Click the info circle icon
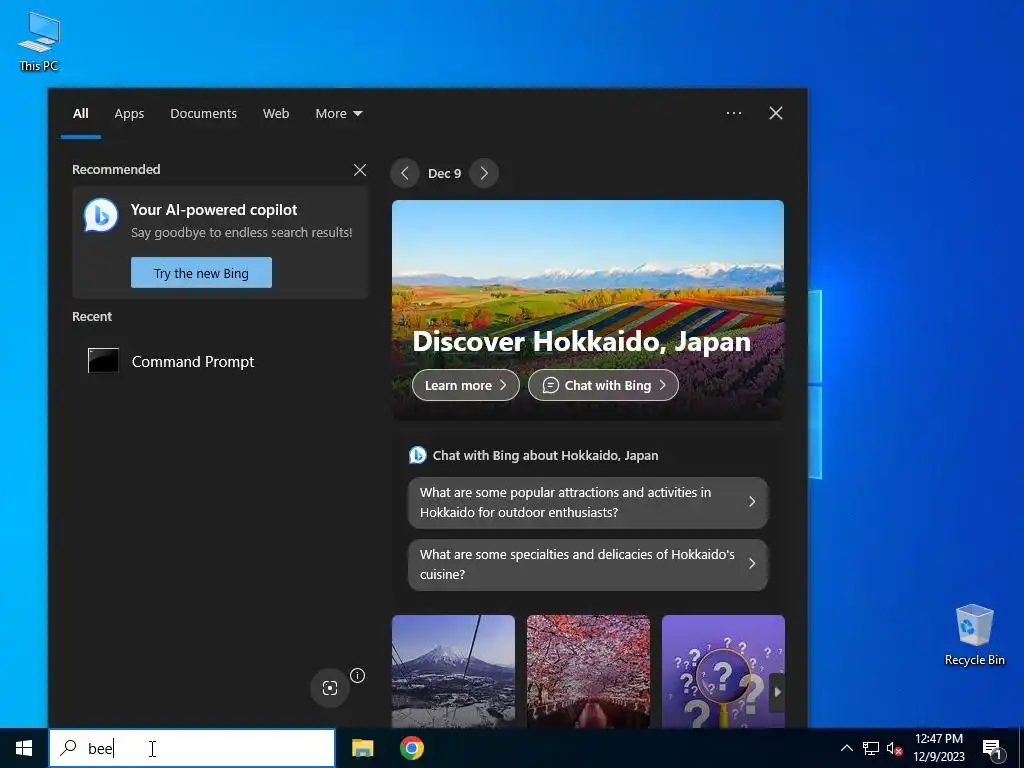Image resolution: width=1024 pixels, height=768 pixels. pyautogui.click(x=357, y=675)
